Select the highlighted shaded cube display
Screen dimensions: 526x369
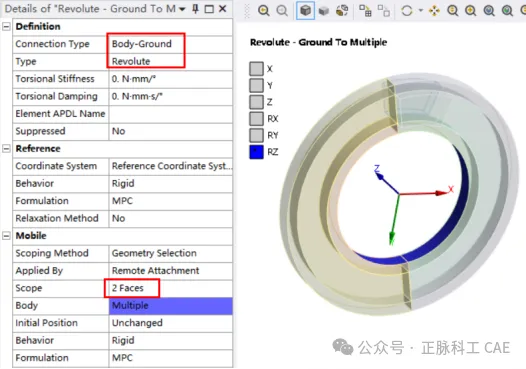pyautogui.click(x=305, y=10)
